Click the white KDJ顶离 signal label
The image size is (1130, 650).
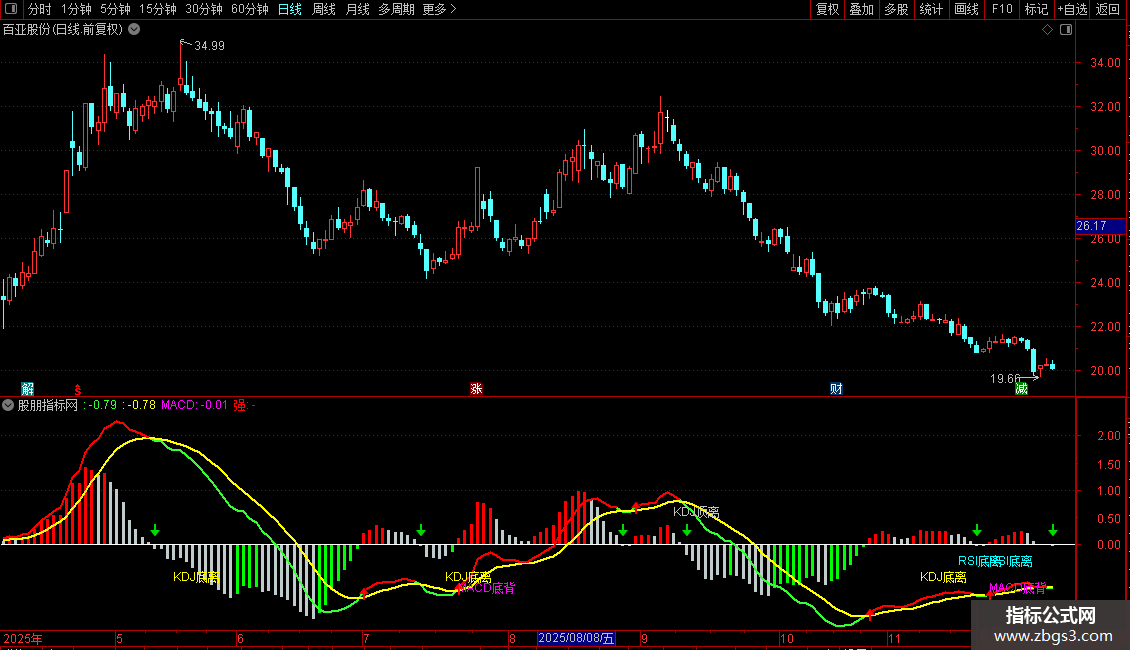(x=696, y=512)
